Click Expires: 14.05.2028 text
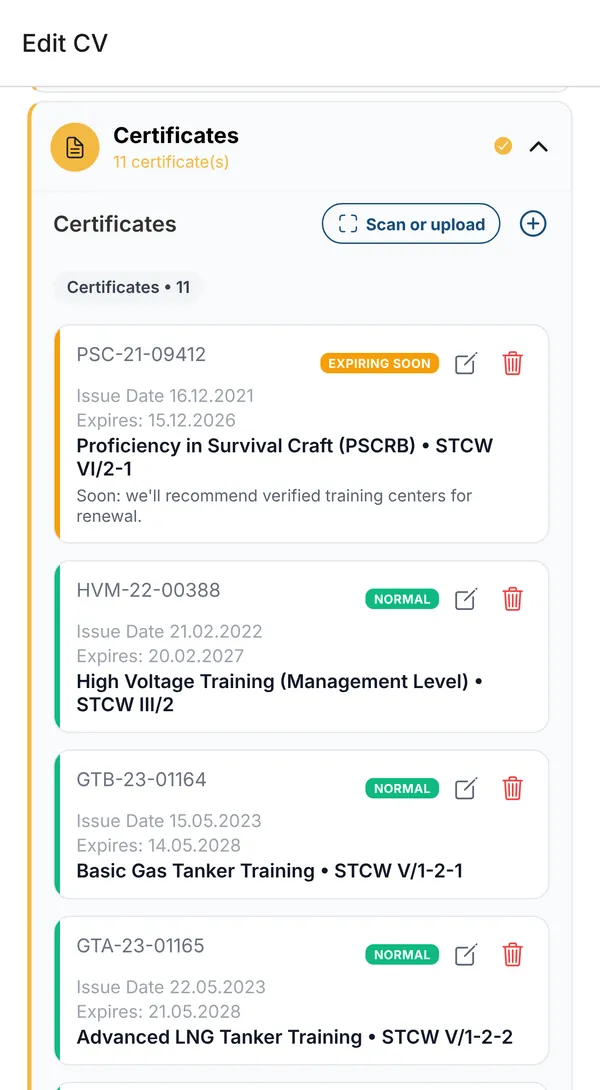Viewport: 600px width, 1090px height. coord(159,845)
